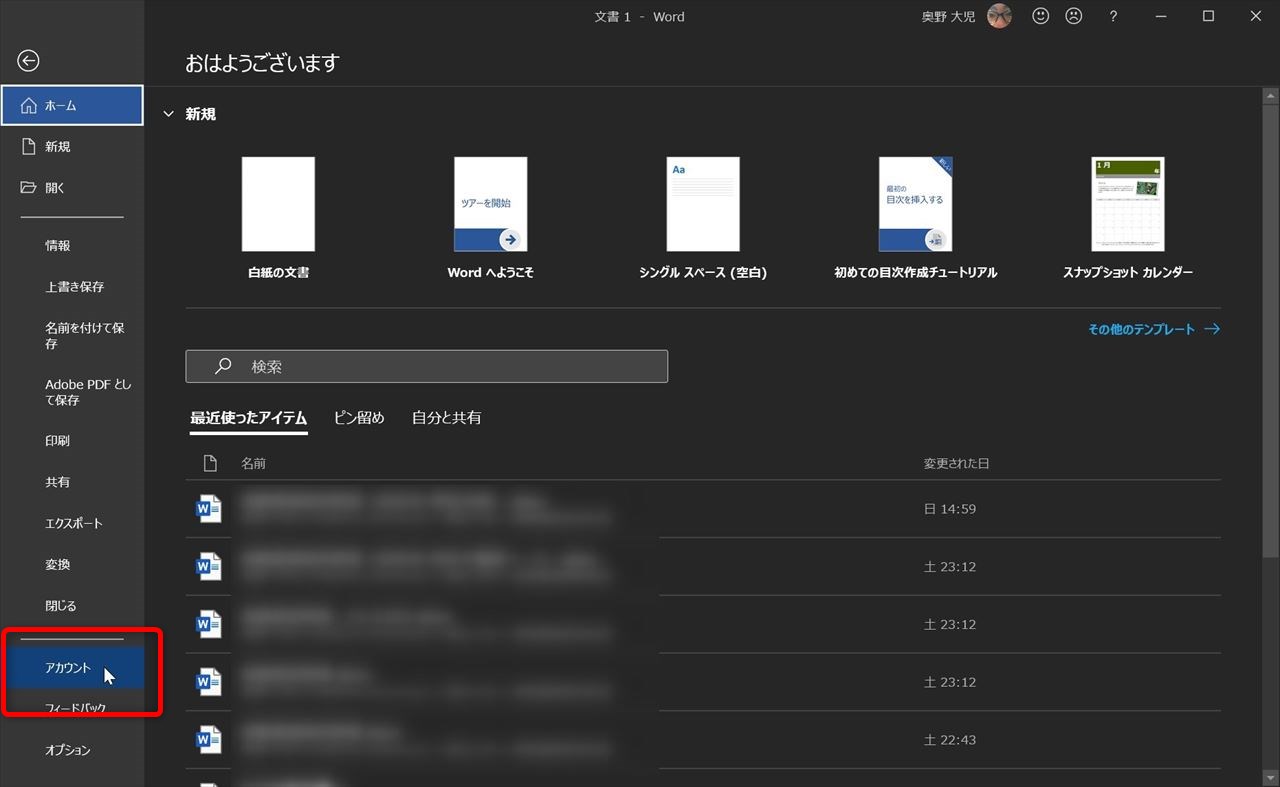Open the Word へようこそ template
This screenshot has width=1280, height=787.
click(490, 217)
